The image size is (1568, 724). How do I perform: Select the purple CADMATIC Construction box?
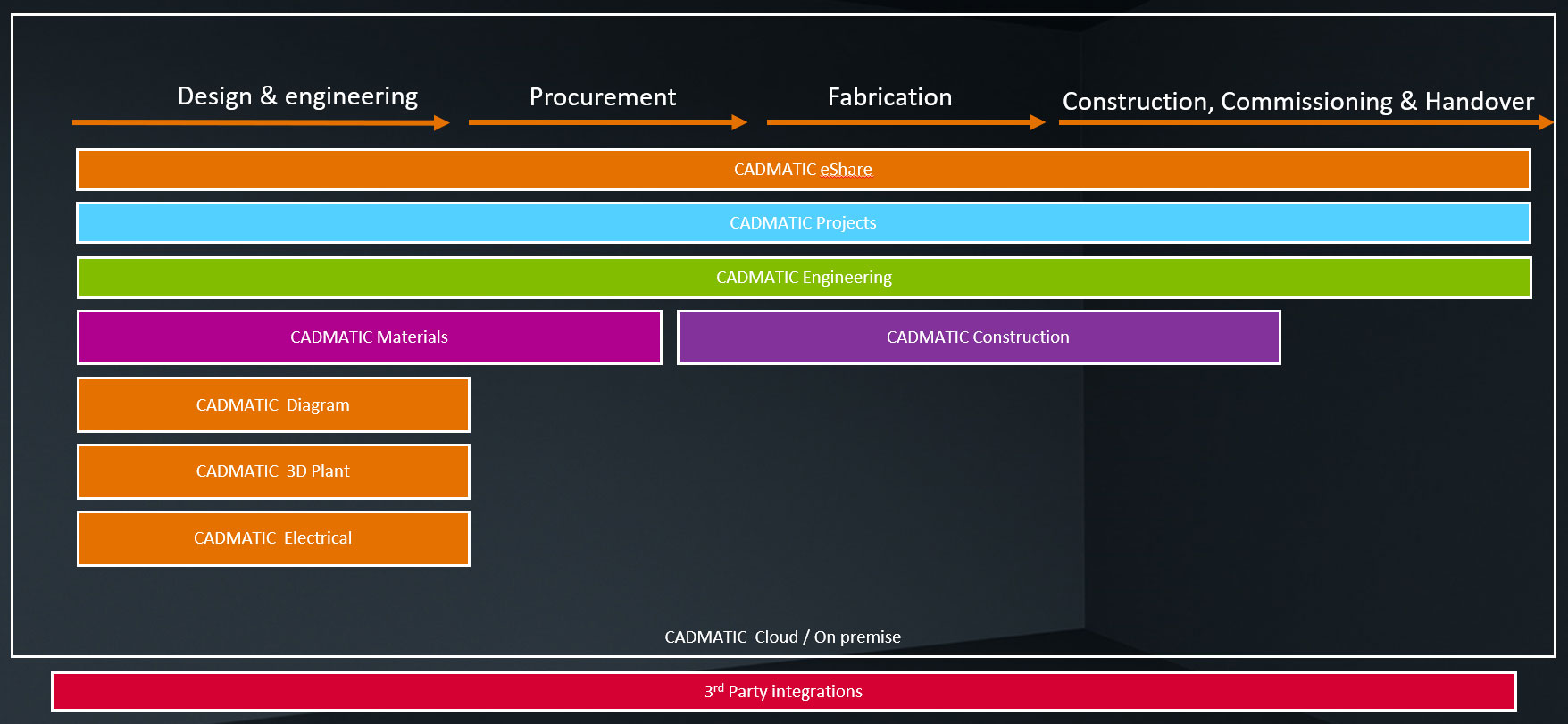(978, 337)
